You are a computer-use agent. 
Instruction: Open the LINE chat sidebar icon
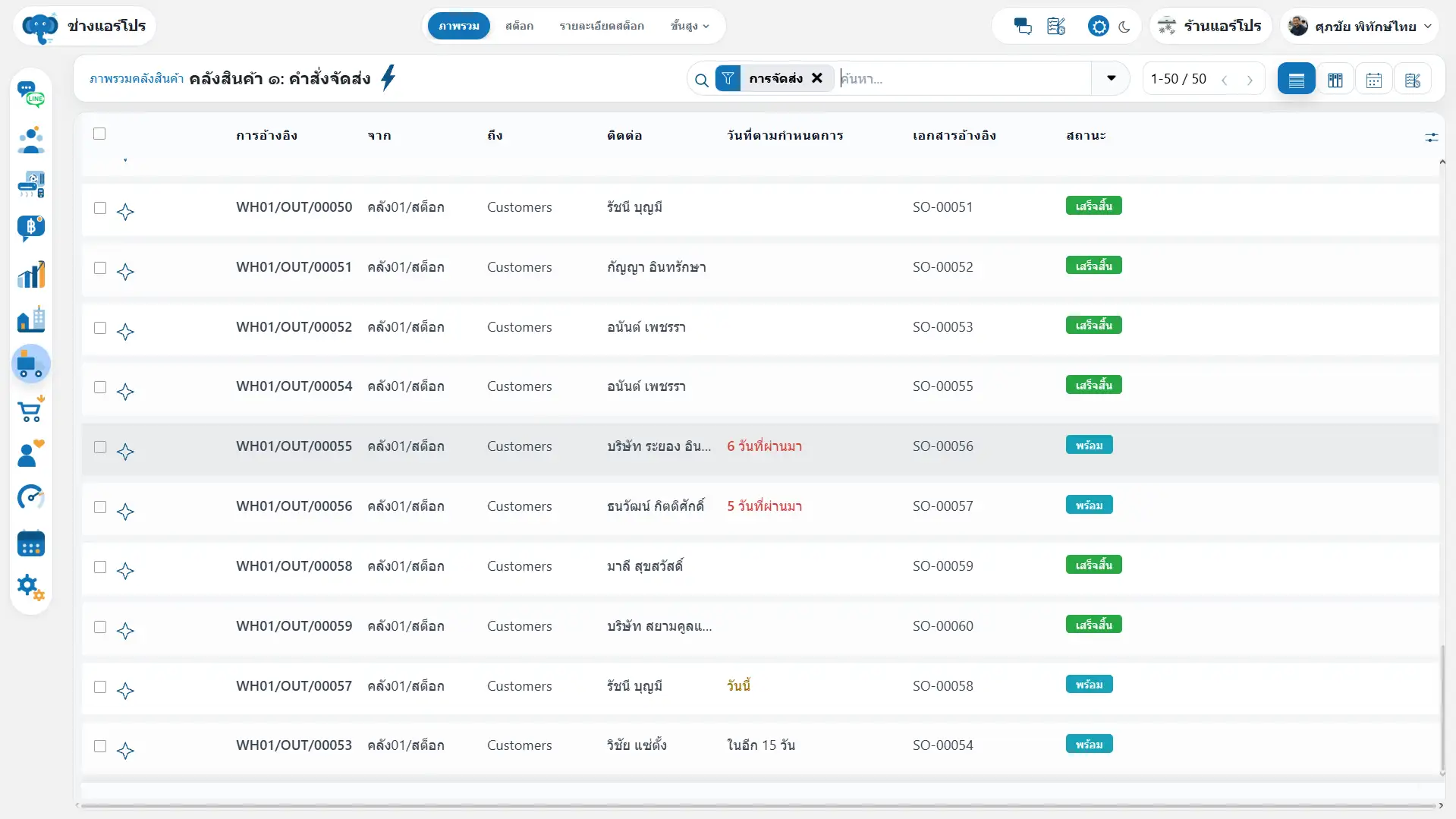[31, 95]
